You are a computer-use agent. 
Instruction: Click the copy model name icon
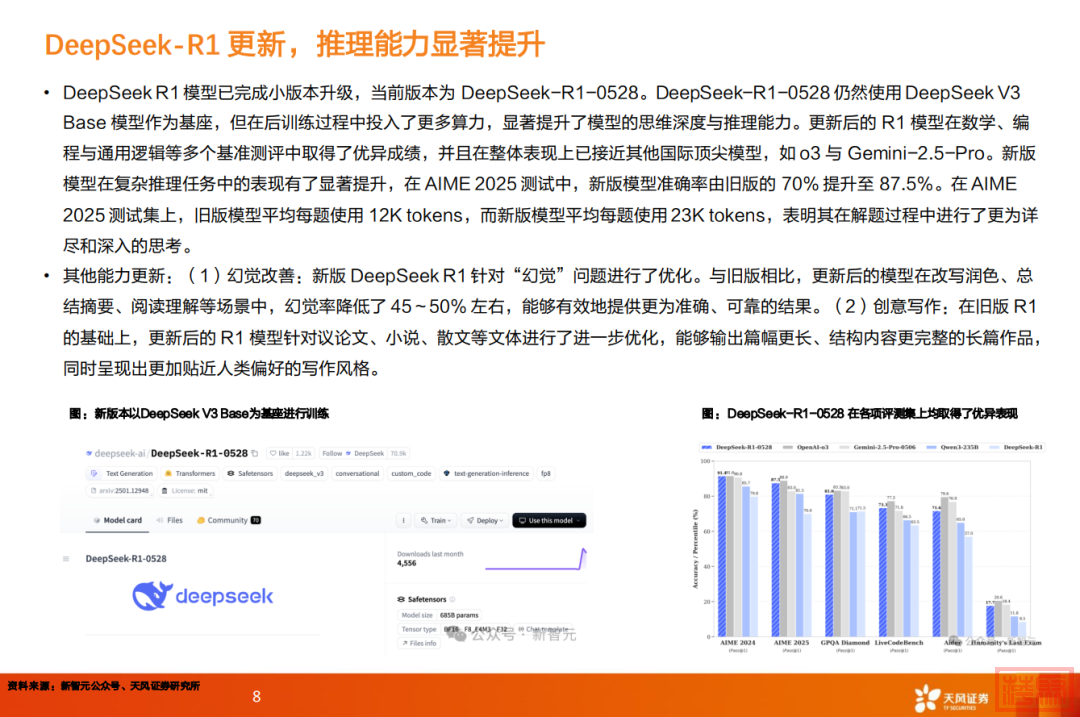(x=255, y=453)
